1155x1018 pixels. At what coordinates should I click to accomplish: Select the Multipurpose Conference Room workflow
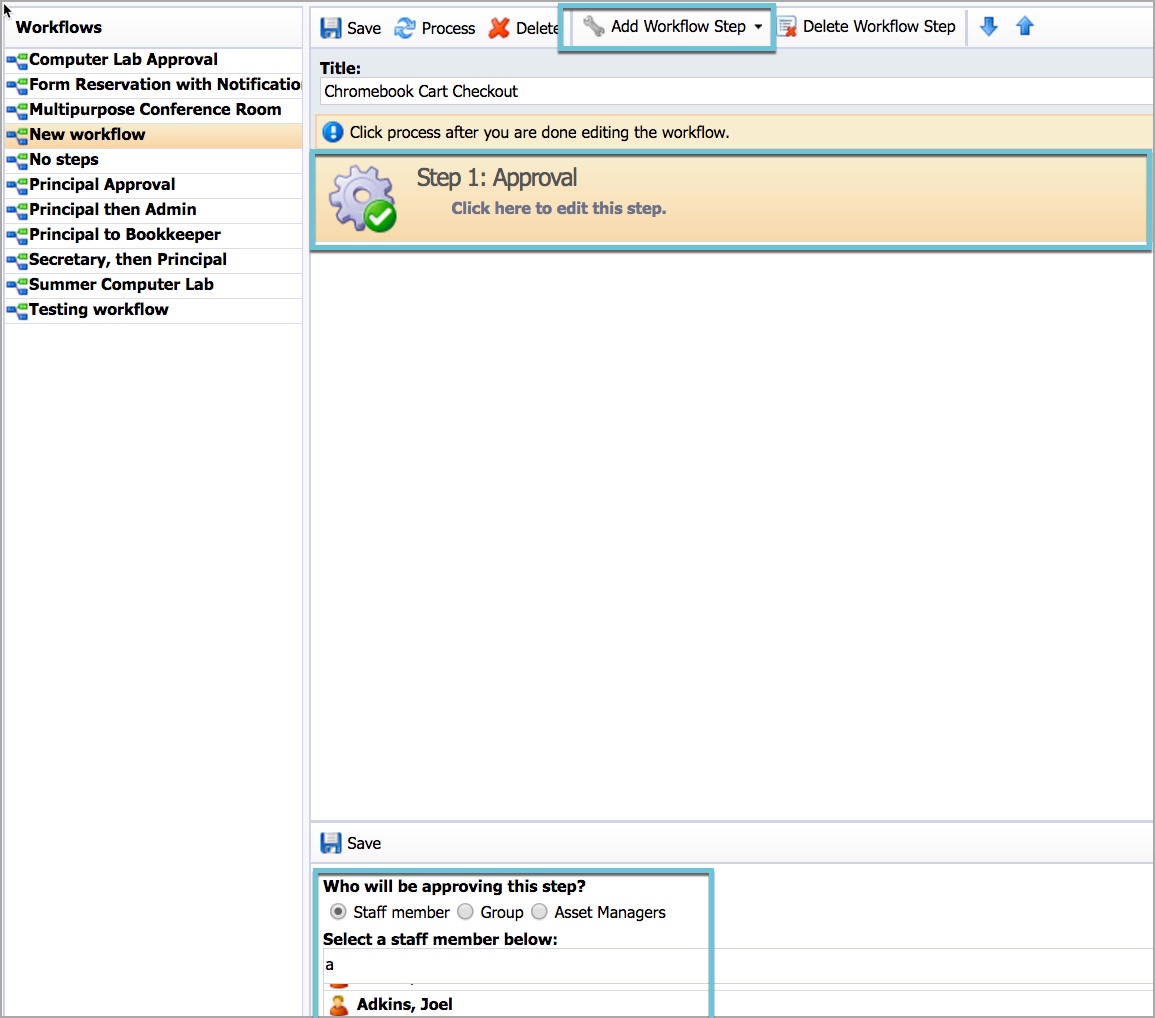coord(155,110)
